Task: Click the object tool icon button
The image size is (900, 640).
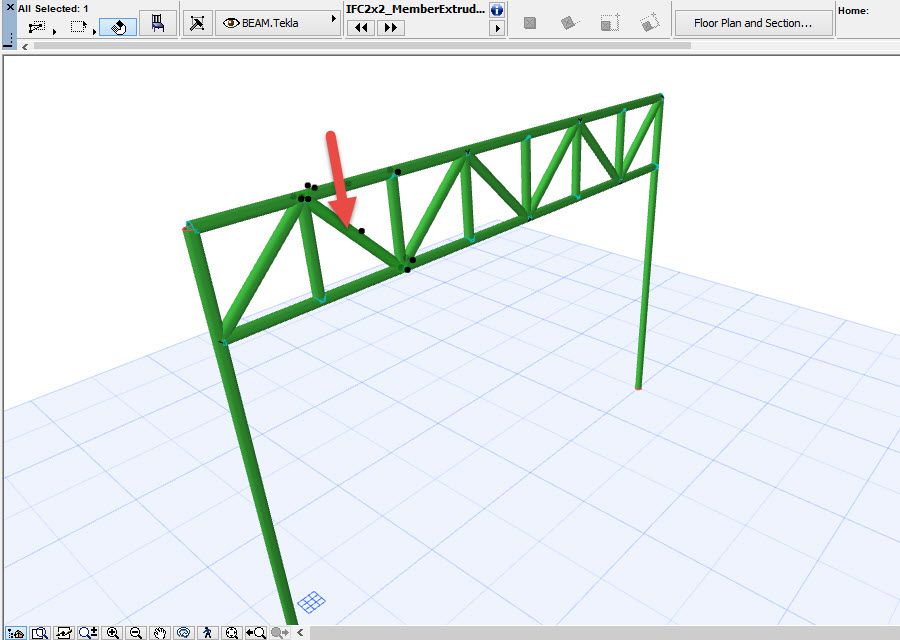Action: [197, 24]
